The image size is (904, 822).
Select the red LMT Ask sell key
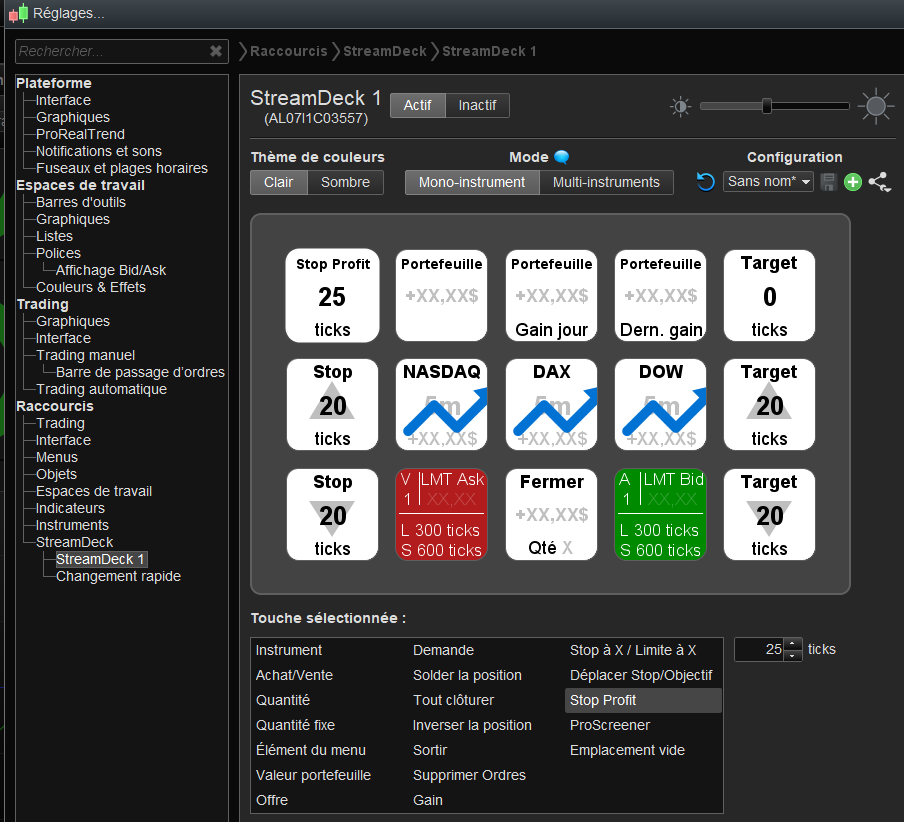[x=442, y=514]
